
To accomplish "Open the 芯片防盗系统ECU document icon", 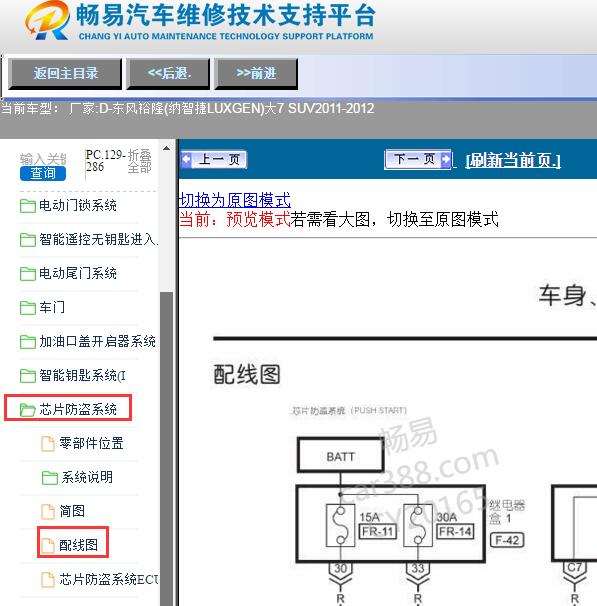I will 48,580.
